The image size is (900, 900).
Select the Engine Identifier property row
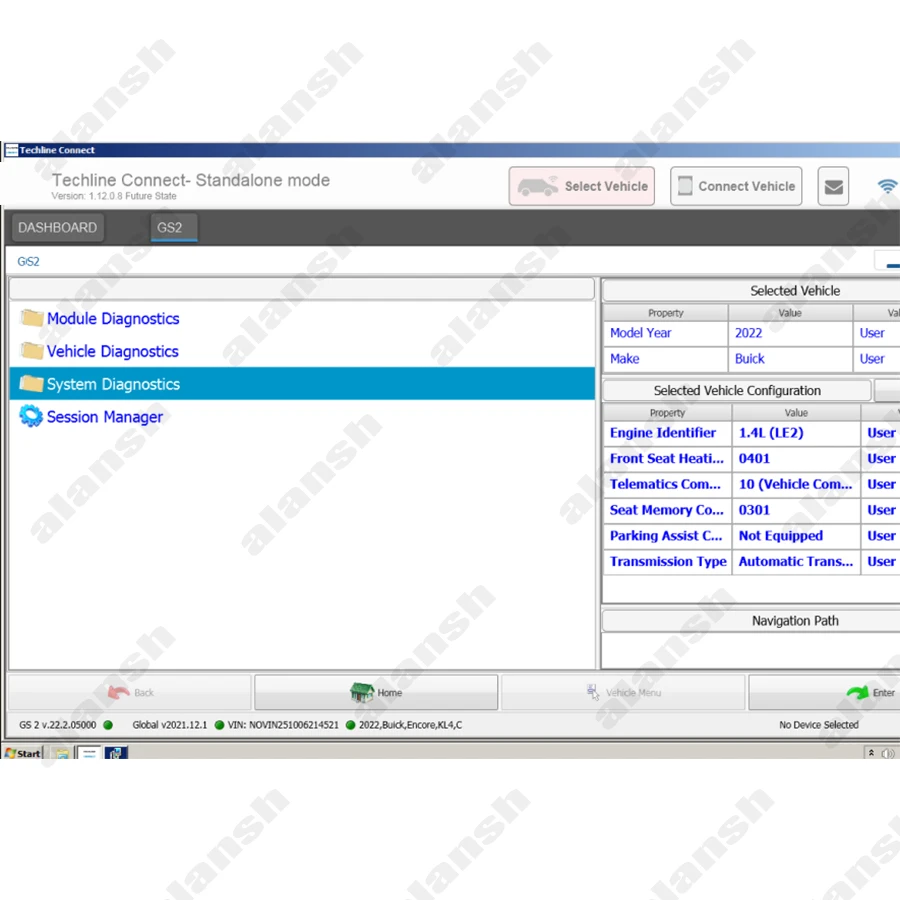663,433
